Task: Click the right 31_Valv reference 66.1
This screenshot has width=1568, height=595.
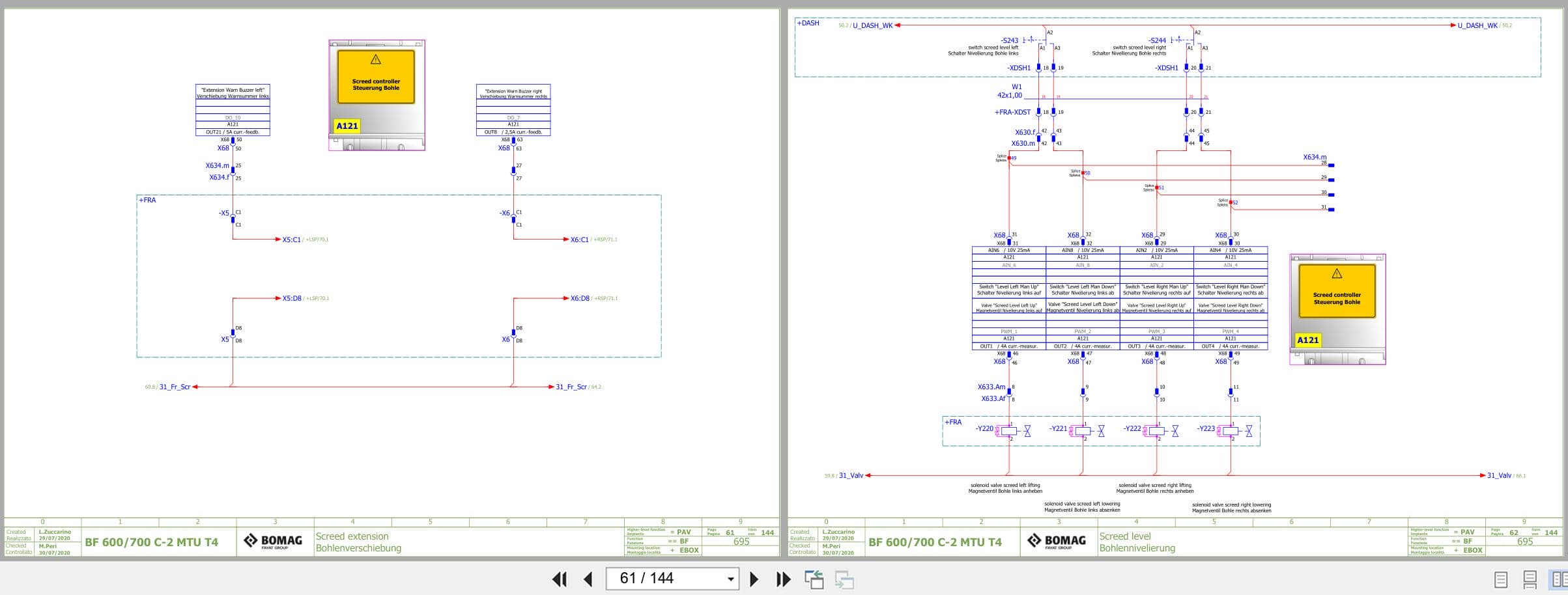Action: click(1505, 475)
